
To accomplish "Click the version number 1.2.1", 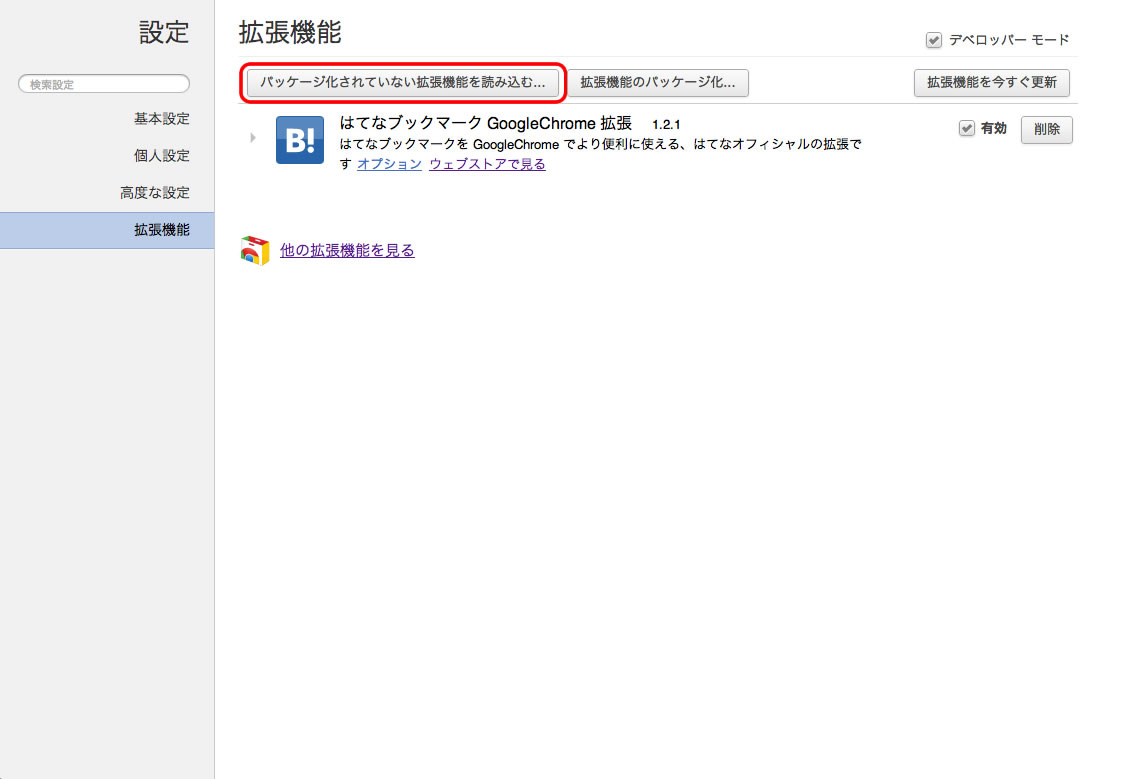I will click(665, 125).
